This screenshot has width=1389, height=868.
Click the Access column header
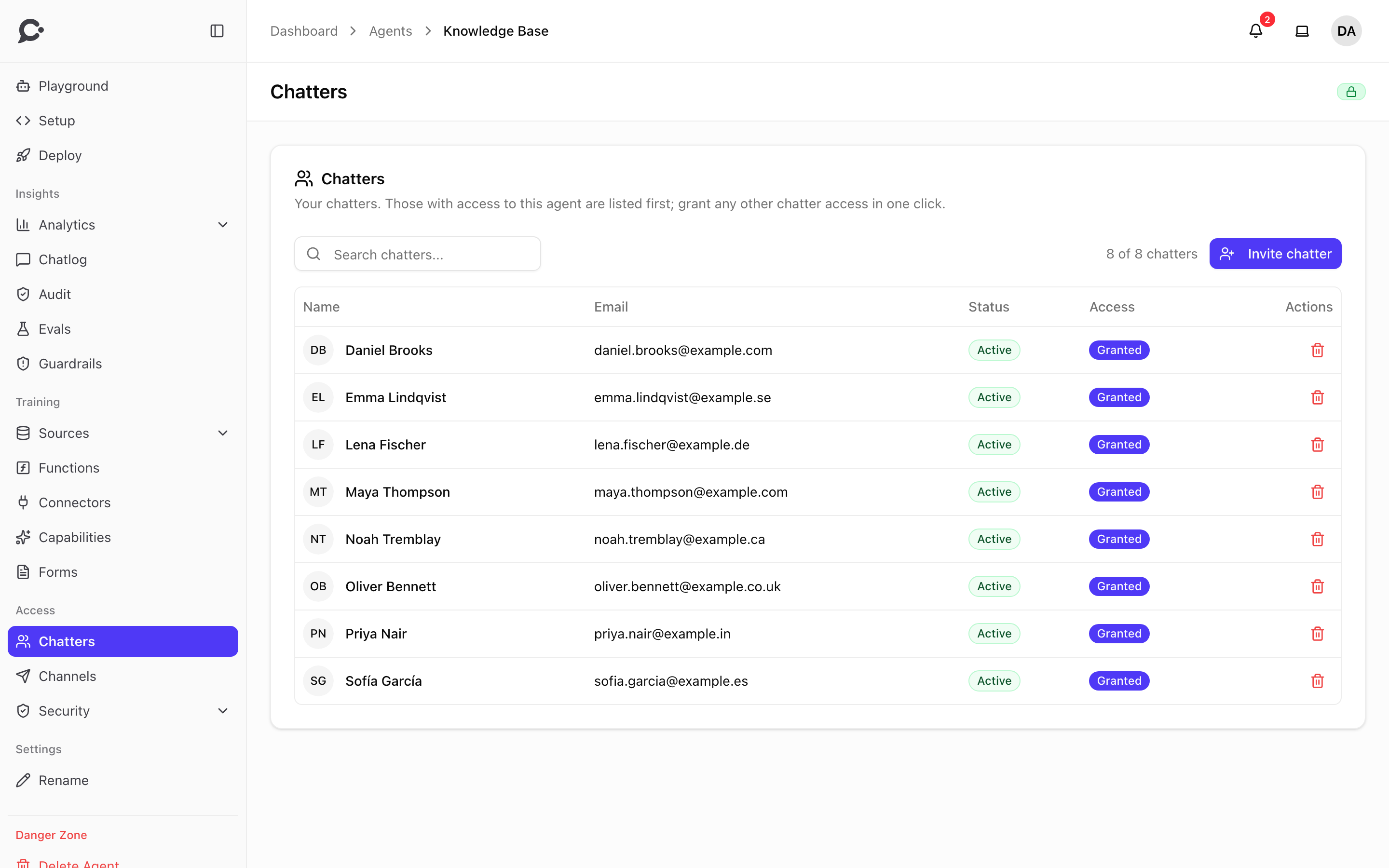[1112, 307]
